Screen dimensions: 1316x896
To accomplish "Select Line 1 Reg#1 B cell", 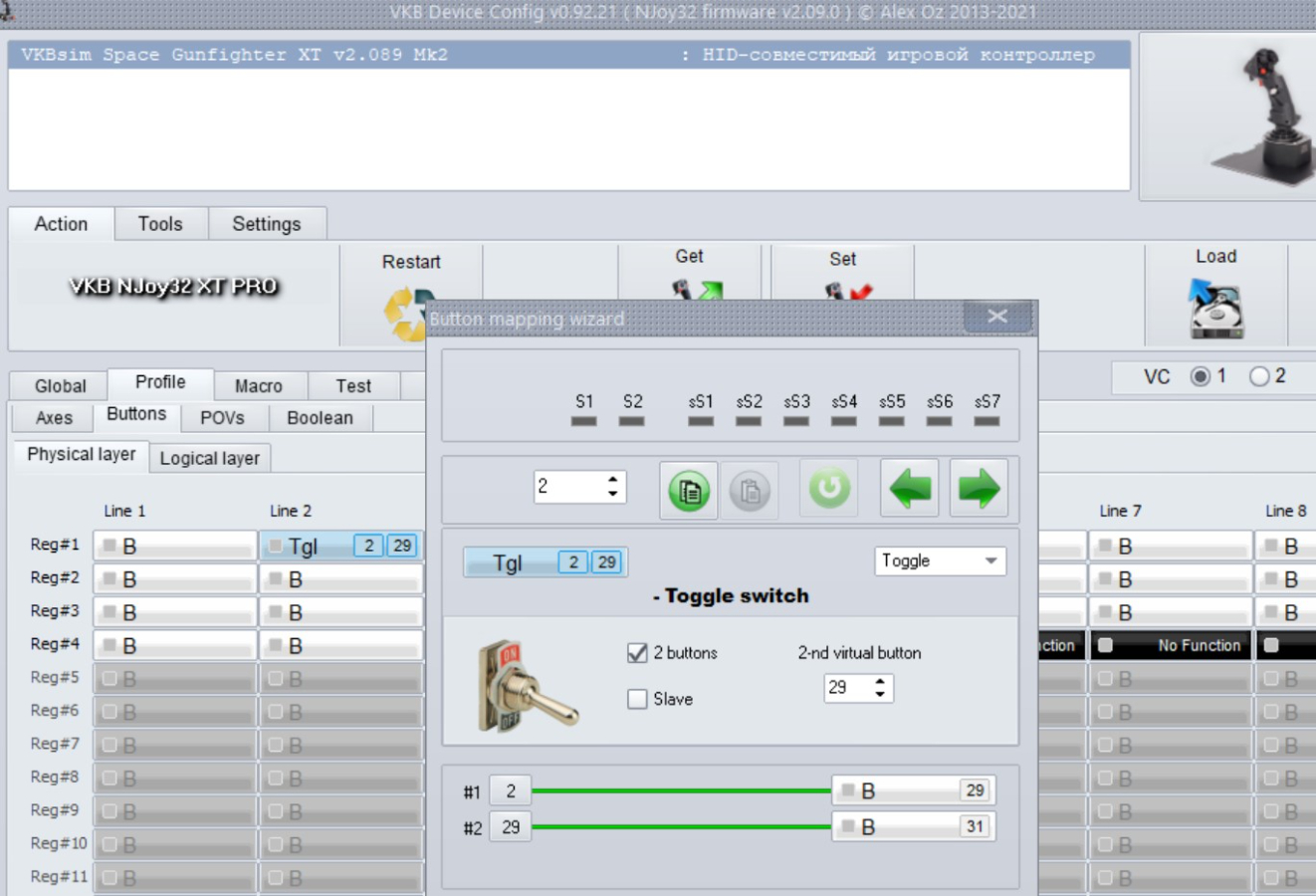I will coord(175,546).
